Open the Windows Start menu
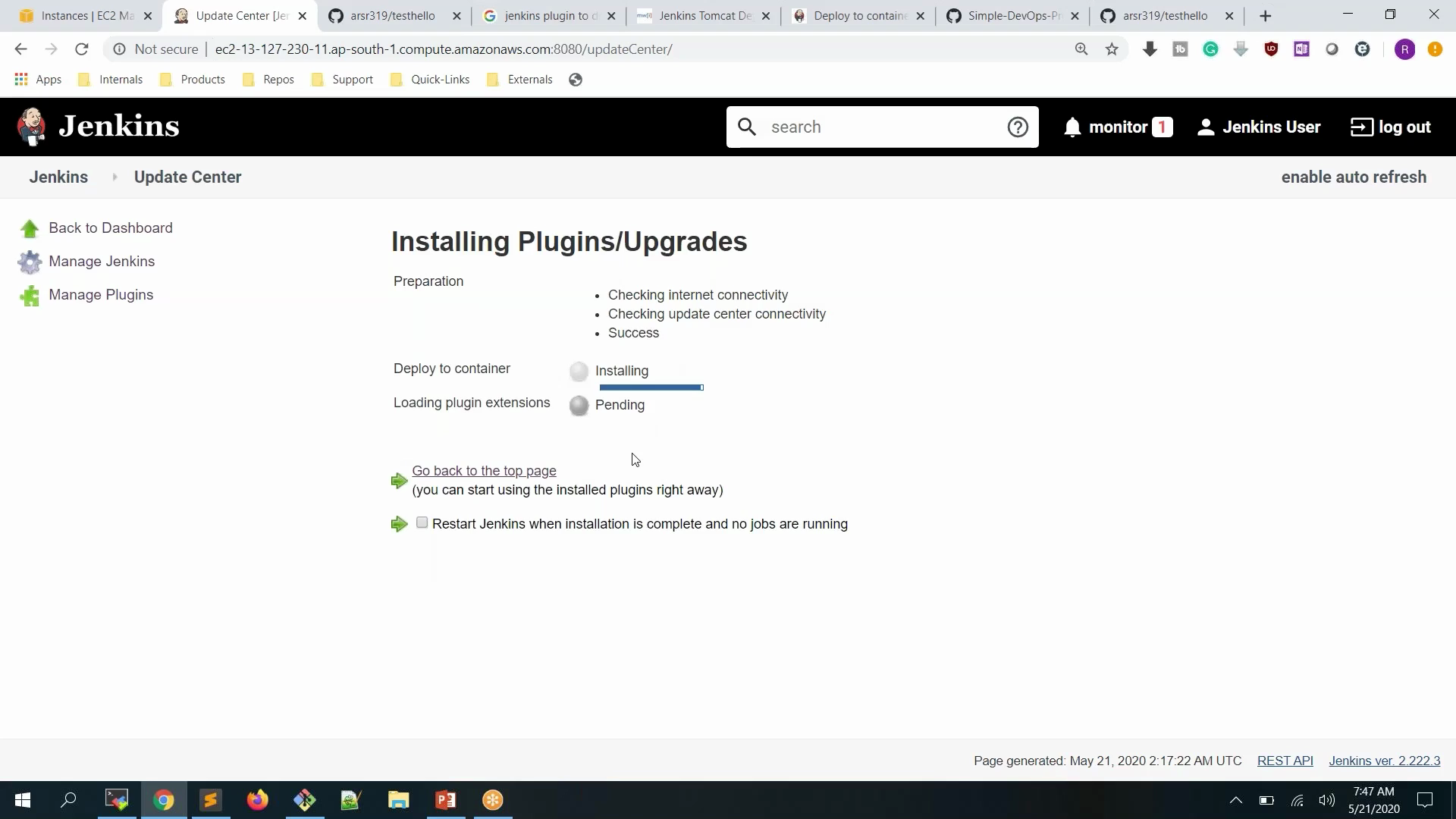 23,800
